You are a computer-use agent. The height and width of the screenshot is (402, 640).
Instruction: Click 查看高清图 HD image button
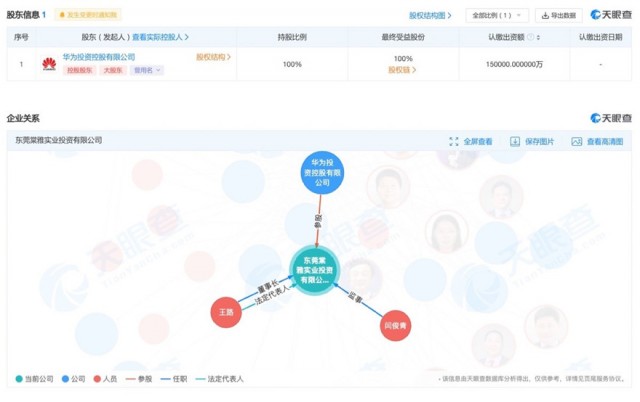(x=598, y=142)
